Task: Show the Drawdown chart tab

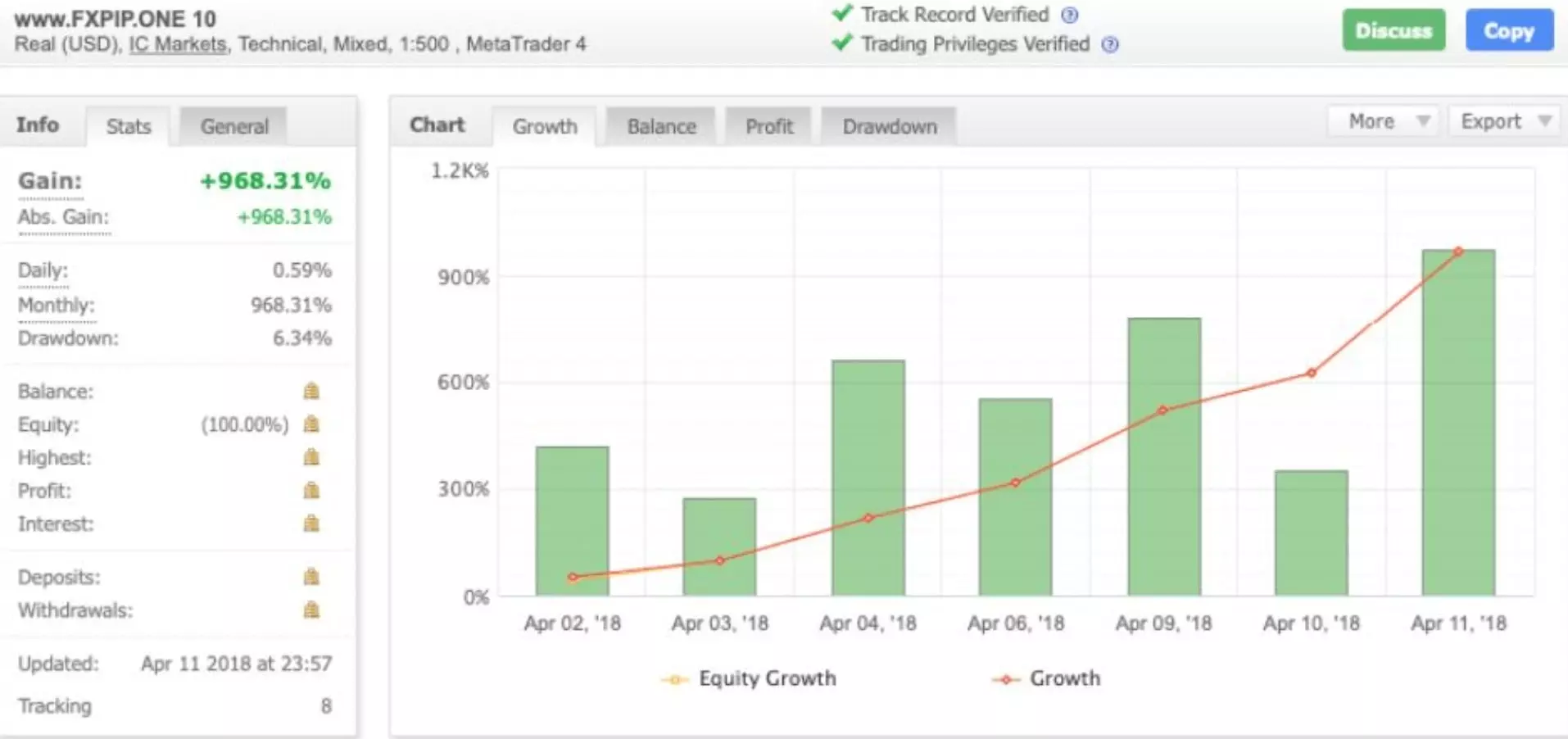Action: 890,126
